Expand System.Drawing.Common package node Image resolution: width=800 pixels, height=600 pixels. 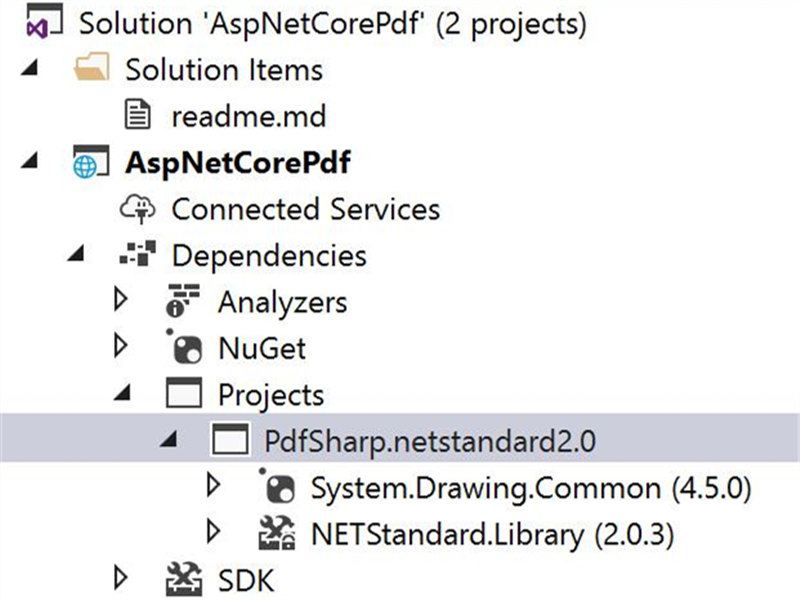point(212,486)
